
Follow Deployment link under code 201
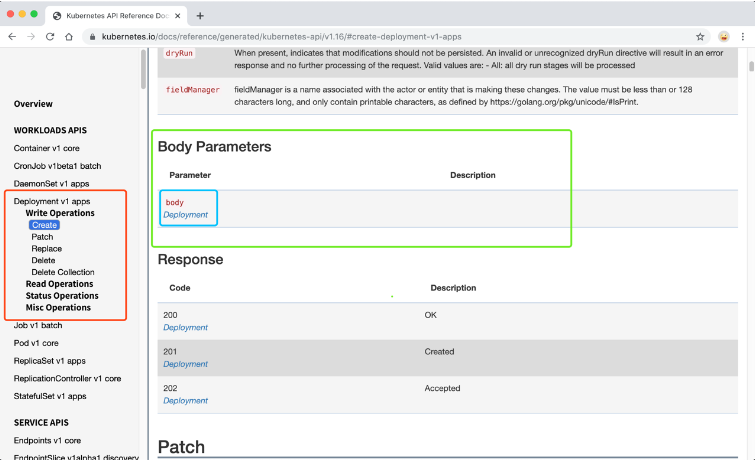click(x=185, y=364)
